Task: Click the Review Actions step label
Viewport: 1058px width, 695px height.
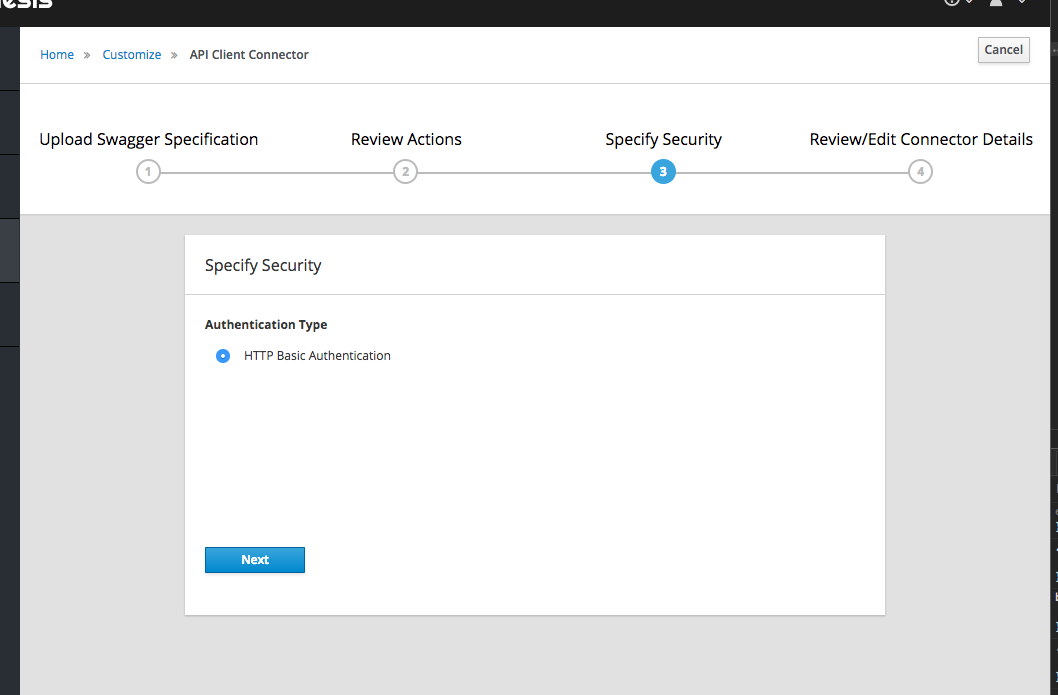Action: (x=406, y=139)
